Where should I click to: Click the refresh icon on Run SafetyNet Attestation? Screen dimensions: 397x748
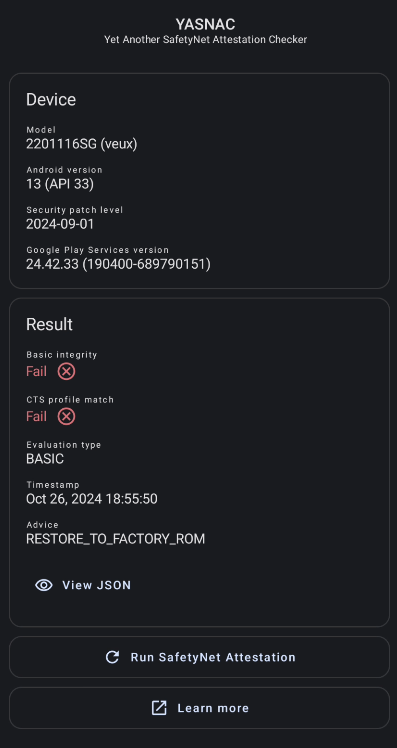coord(112,657)
